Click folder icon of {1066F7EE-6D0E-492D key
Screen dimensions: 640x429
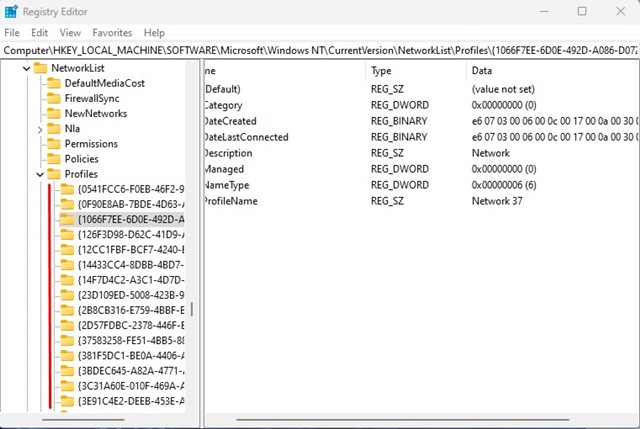click(x=67, y=219)
